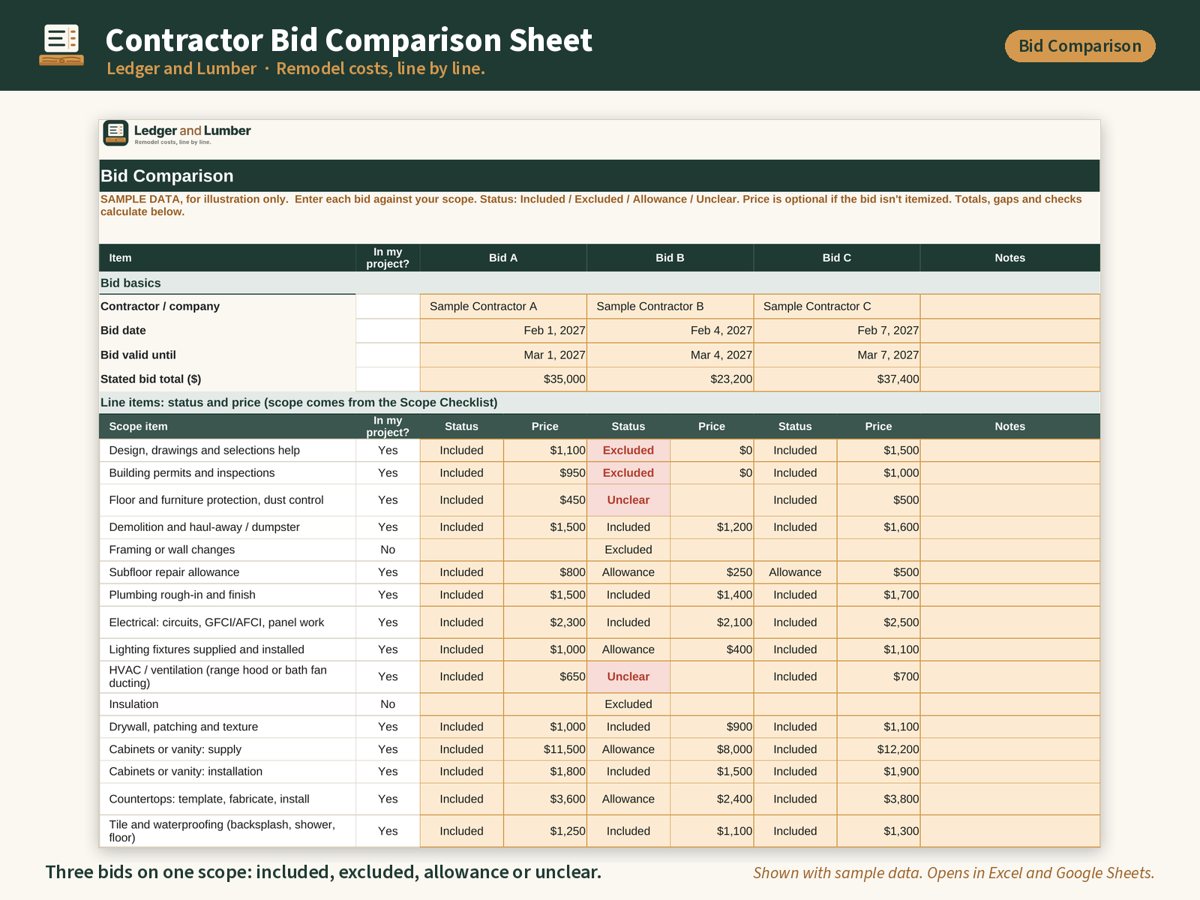Click the ledger logo icon in the header
Screen dimensions: 1200x900
coord(61,45)
